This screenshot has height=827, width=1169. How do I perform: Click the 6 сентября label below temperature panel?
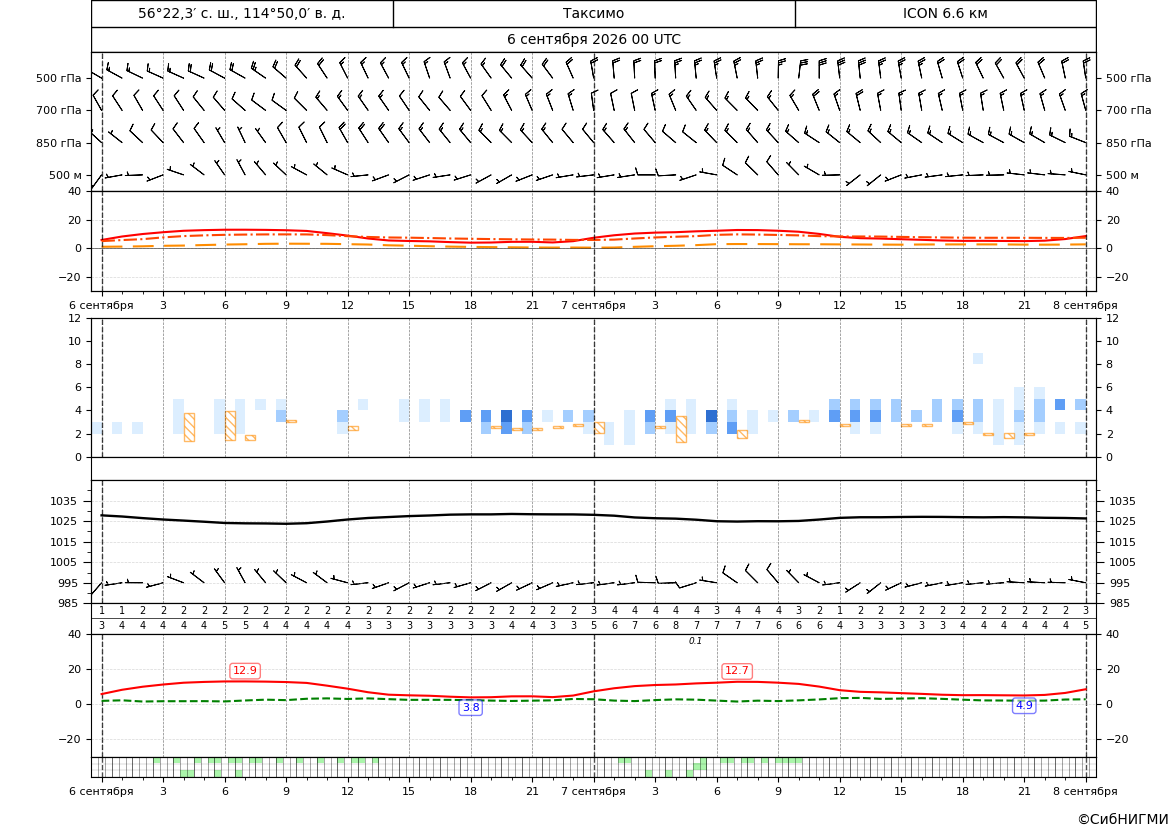tap(101, 305)
